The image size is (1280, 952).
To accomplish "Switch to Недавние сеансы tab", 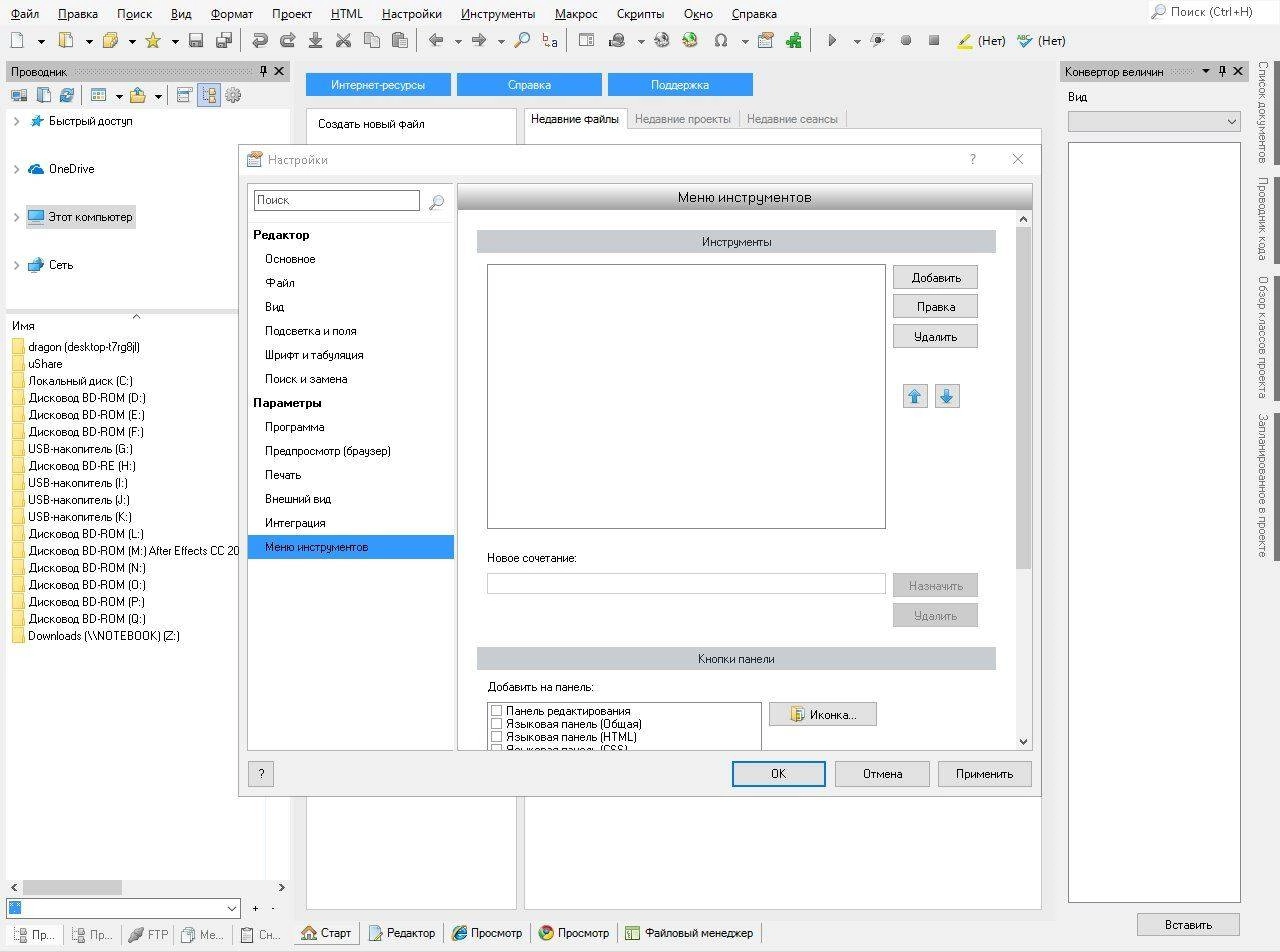I will 792,119.
